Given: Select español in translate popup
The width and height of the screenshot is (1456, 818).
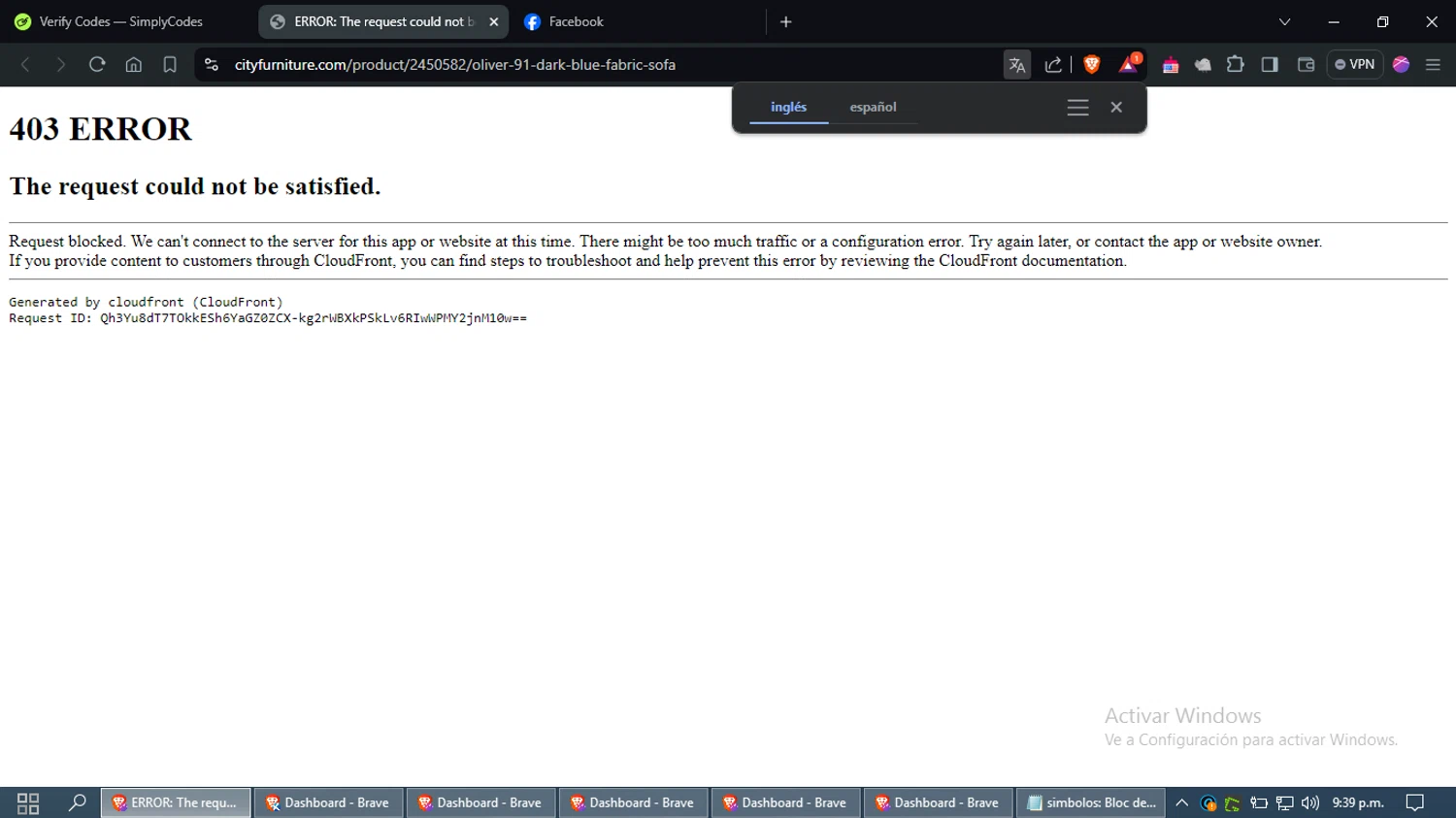Looking at the screenshot, I should [x=874, y=107].
